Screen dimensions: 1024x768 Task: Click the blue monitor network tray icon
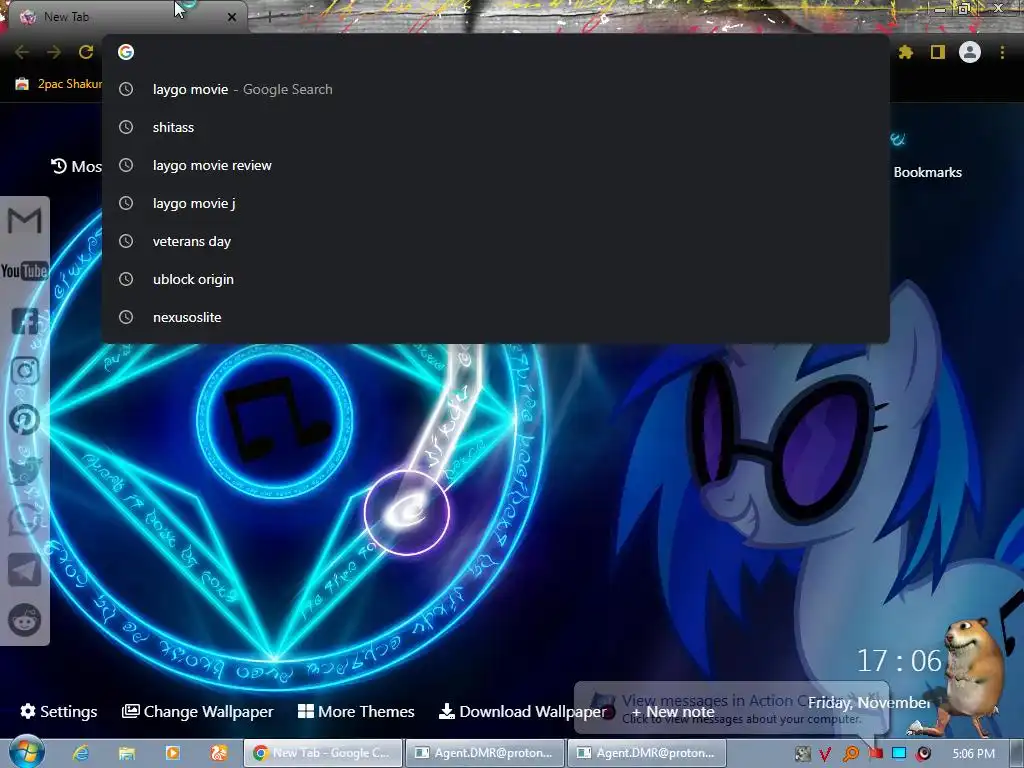pos(899,754)
